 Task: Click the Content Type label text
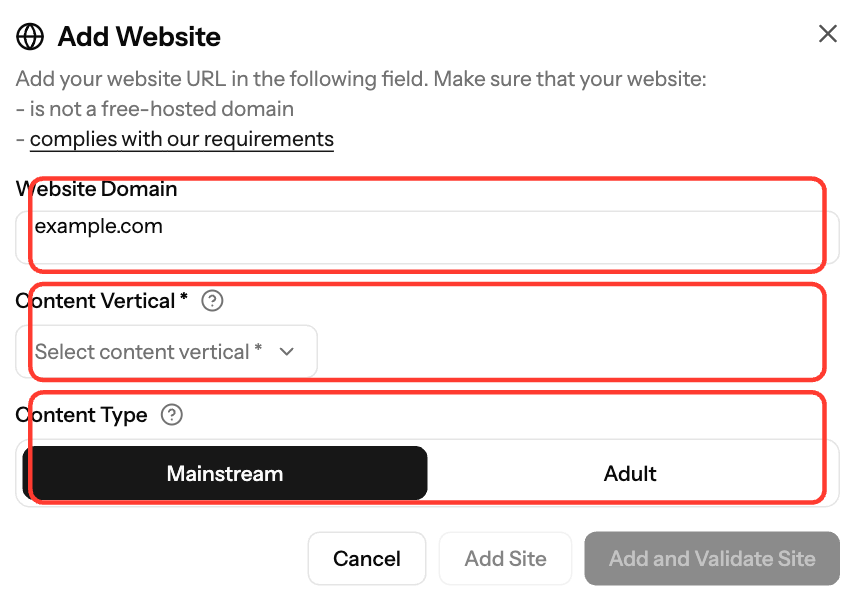point(81,415)
